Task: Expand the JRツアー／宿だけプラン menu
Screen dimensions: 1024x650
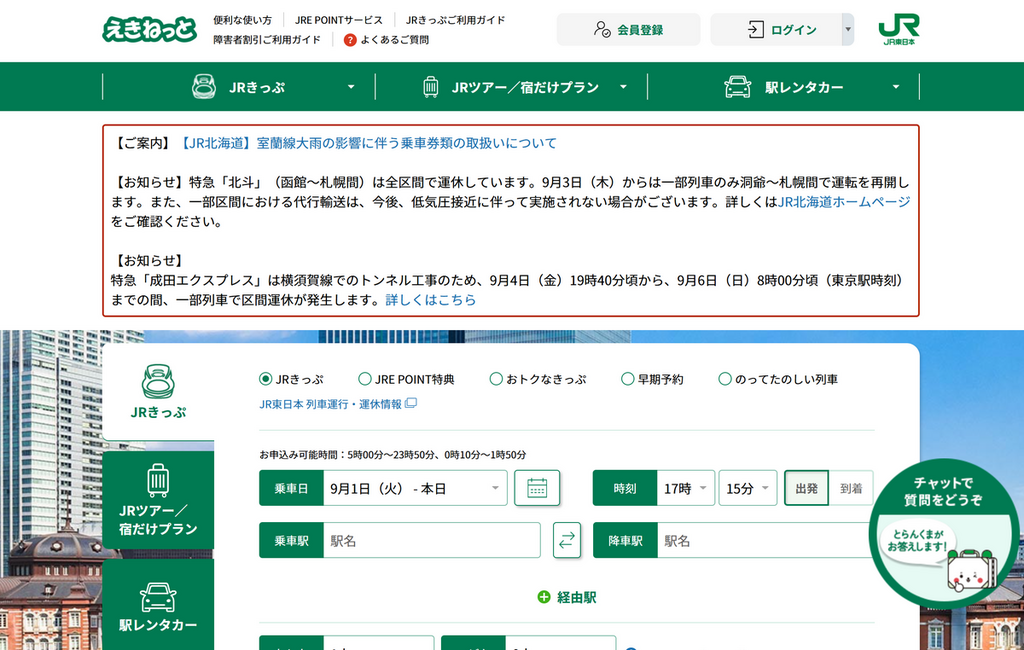Action: [623, 87]
